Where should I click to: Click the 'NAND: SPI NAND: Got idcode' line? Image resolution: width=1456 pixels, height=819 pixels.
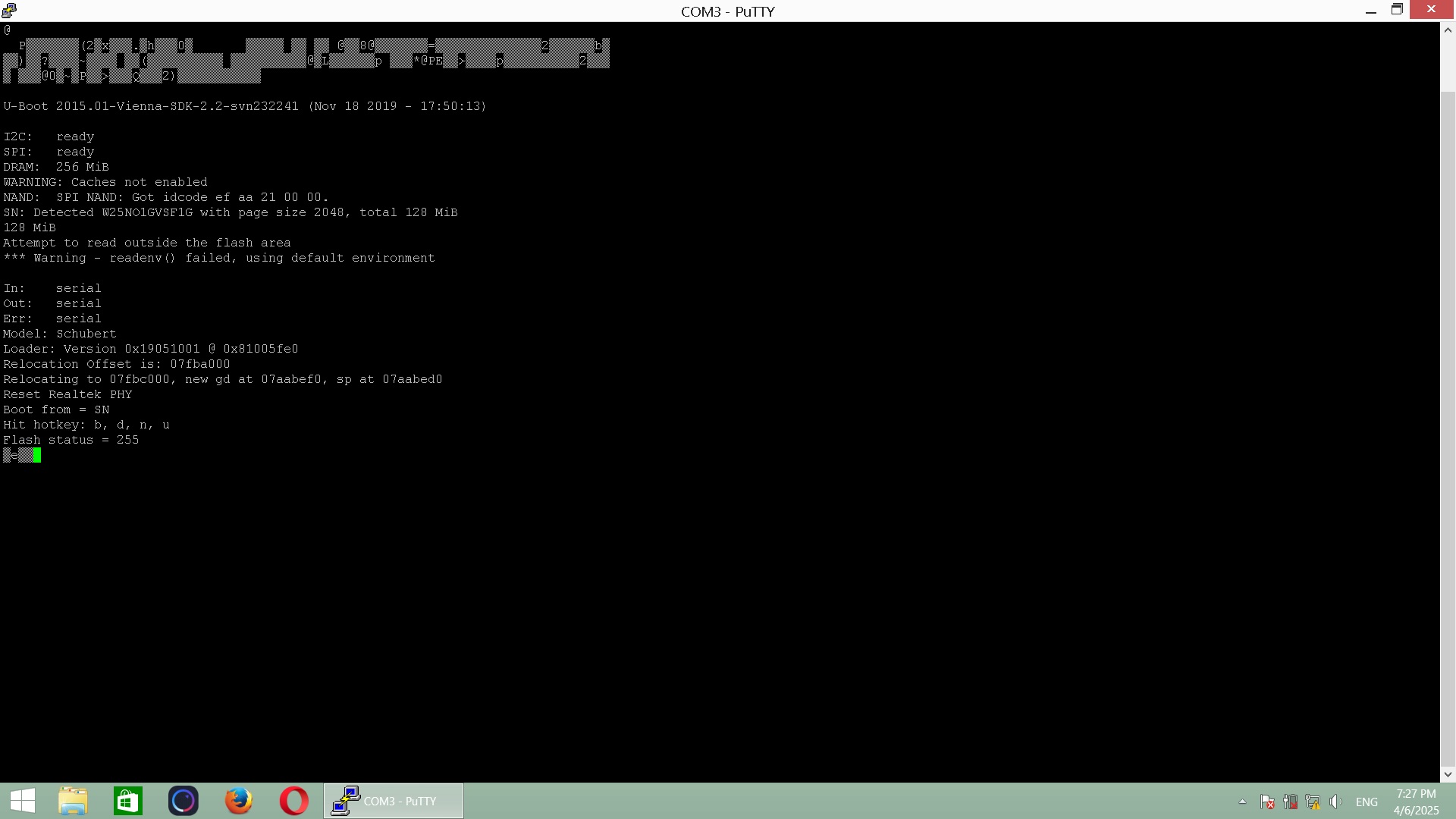(x=166, y=197)
